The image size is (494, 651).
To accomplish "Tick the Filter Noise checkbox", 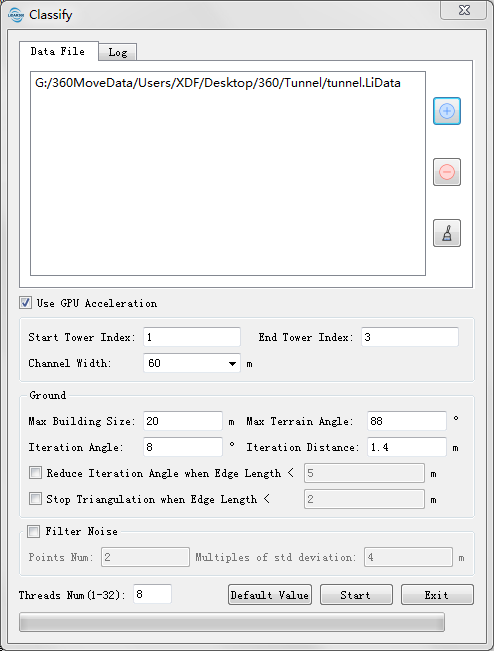I will [x=33, y=531].
